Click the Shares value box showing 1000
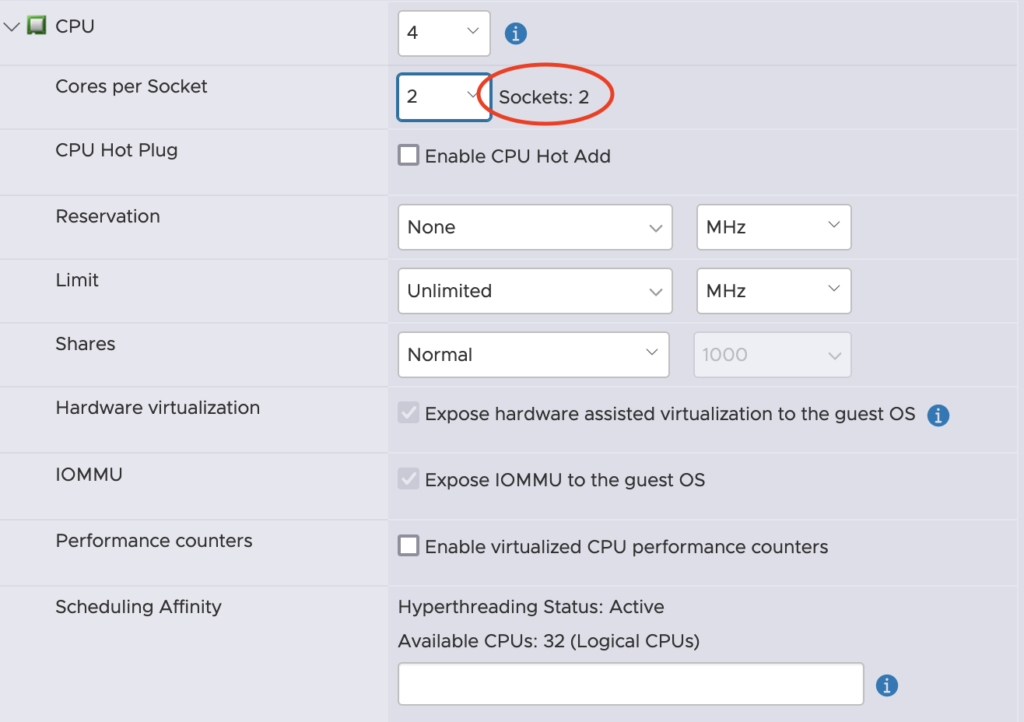This screenshot has height=722, width=1024. 772,355
